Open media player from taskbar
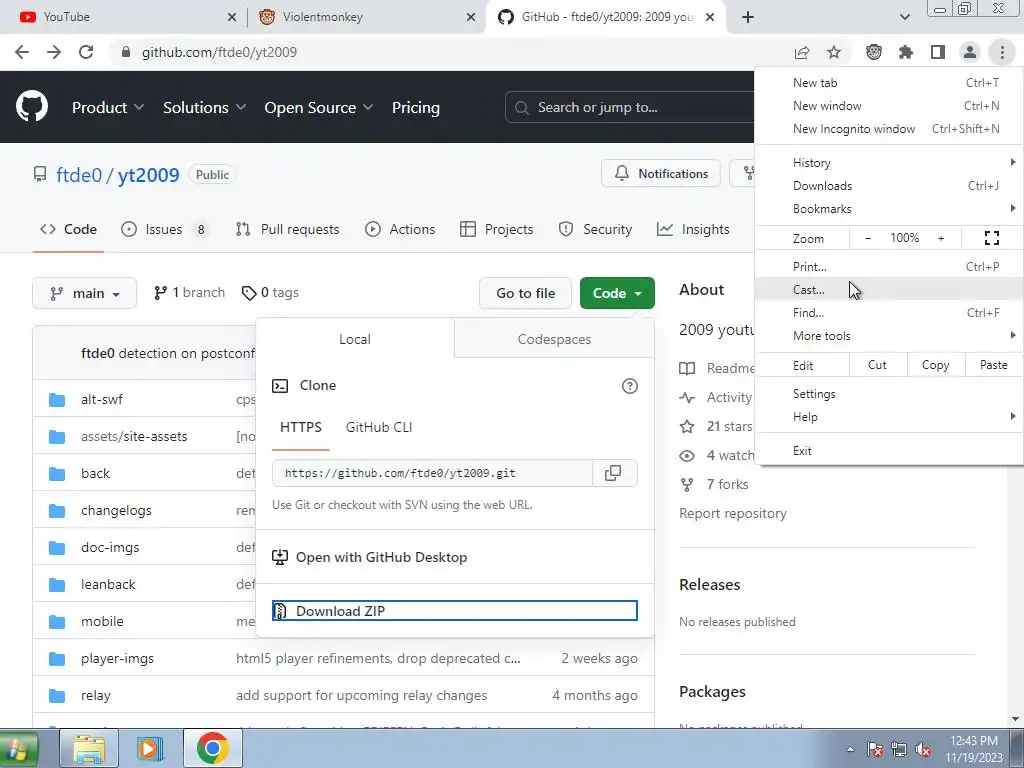Image resolution: width=1024 pixels, height=768 pixels. tap(150, 749)
